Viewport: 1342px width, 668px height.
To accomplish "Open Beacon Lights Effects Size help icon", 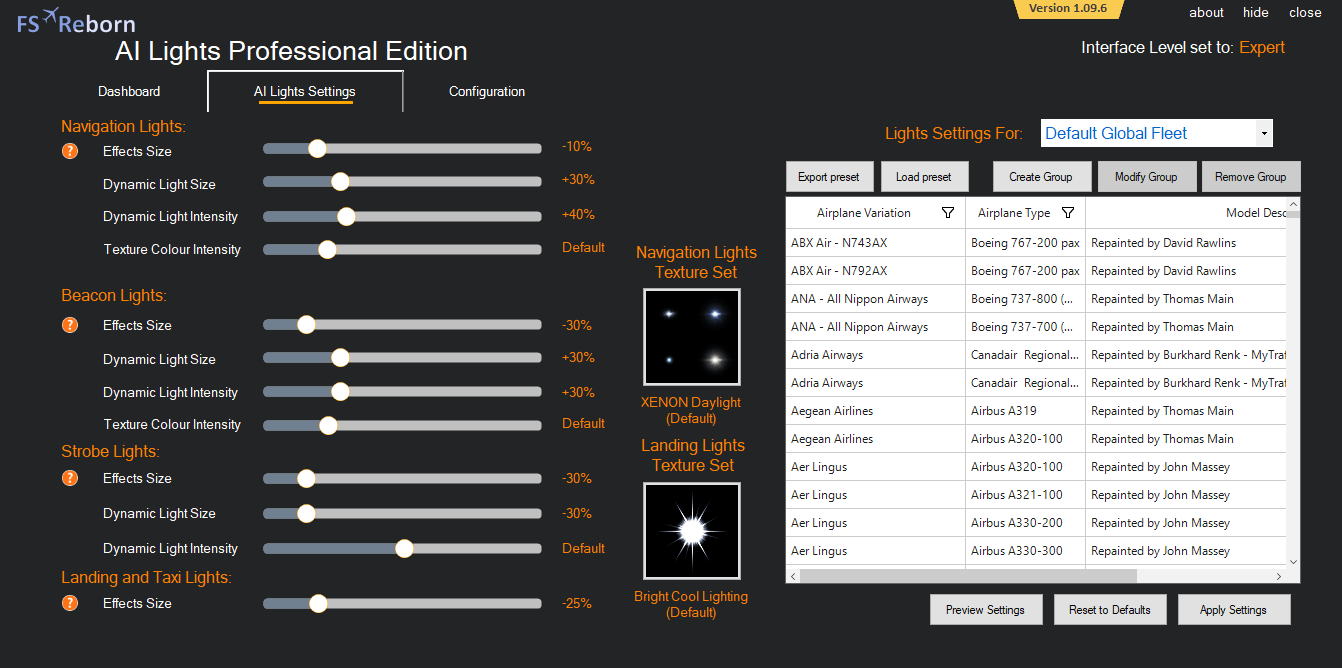I will (70, 325).
